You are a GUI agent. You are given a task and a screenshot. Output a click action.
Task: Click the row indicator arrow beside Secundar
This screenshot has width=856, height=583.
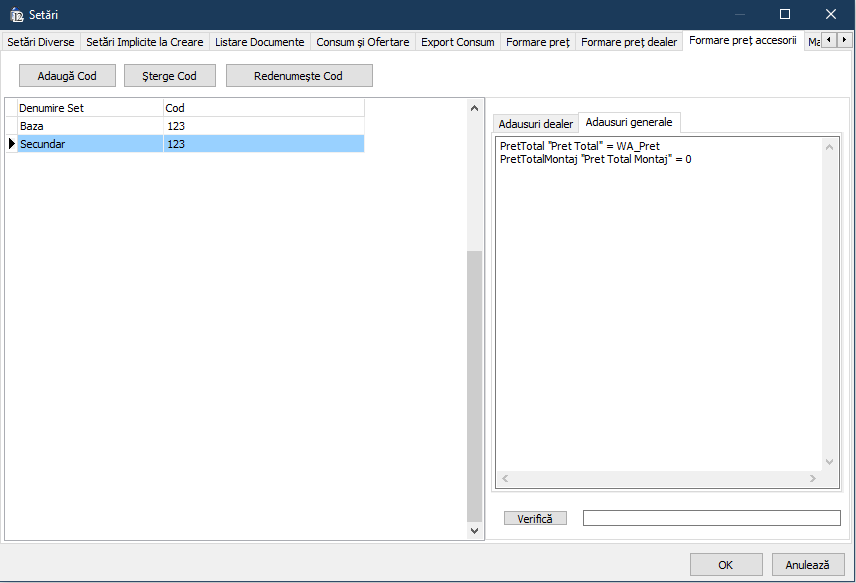[x=11, y=144]
